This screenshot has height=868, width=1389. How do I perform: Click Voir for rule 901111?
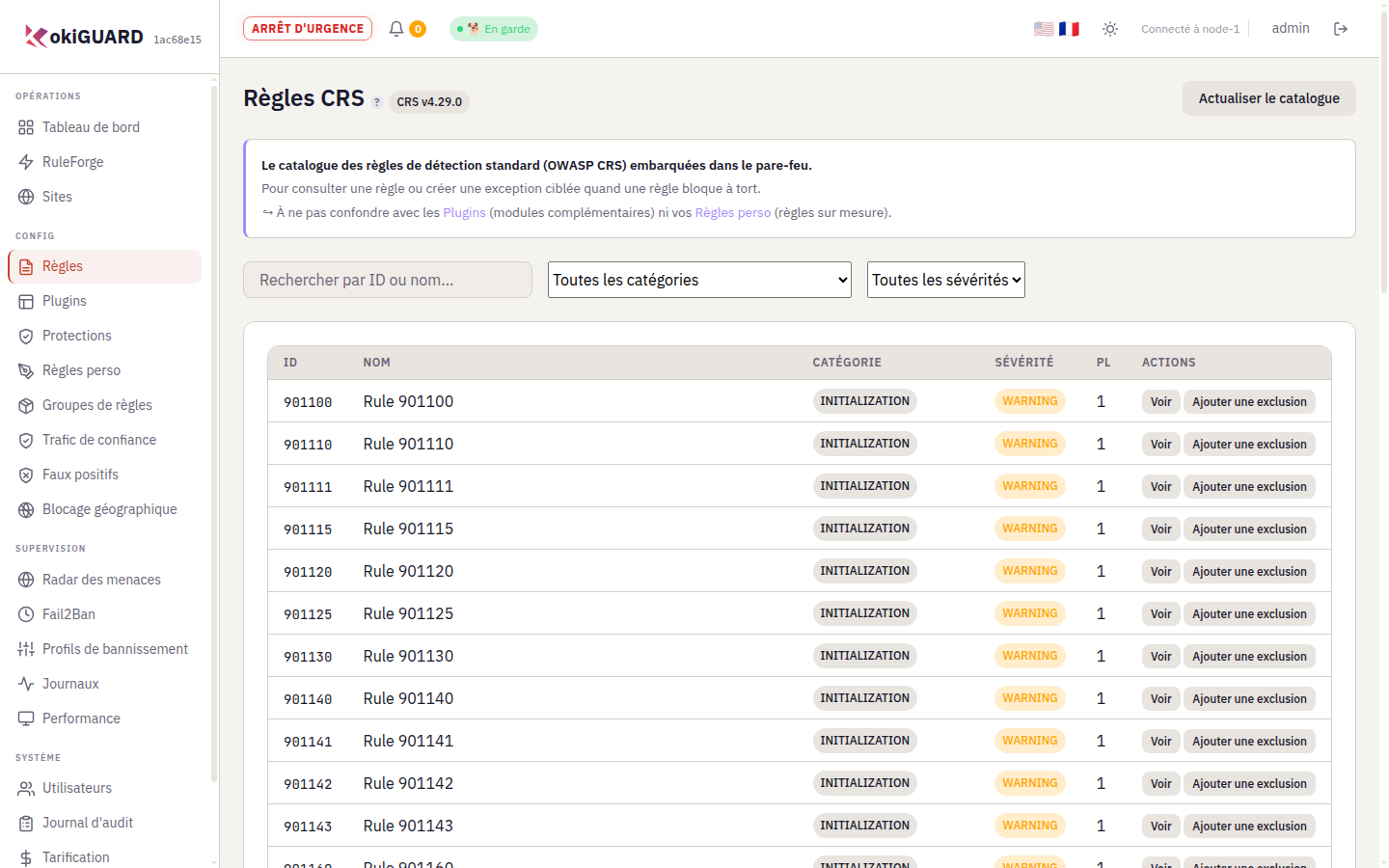1160,487
